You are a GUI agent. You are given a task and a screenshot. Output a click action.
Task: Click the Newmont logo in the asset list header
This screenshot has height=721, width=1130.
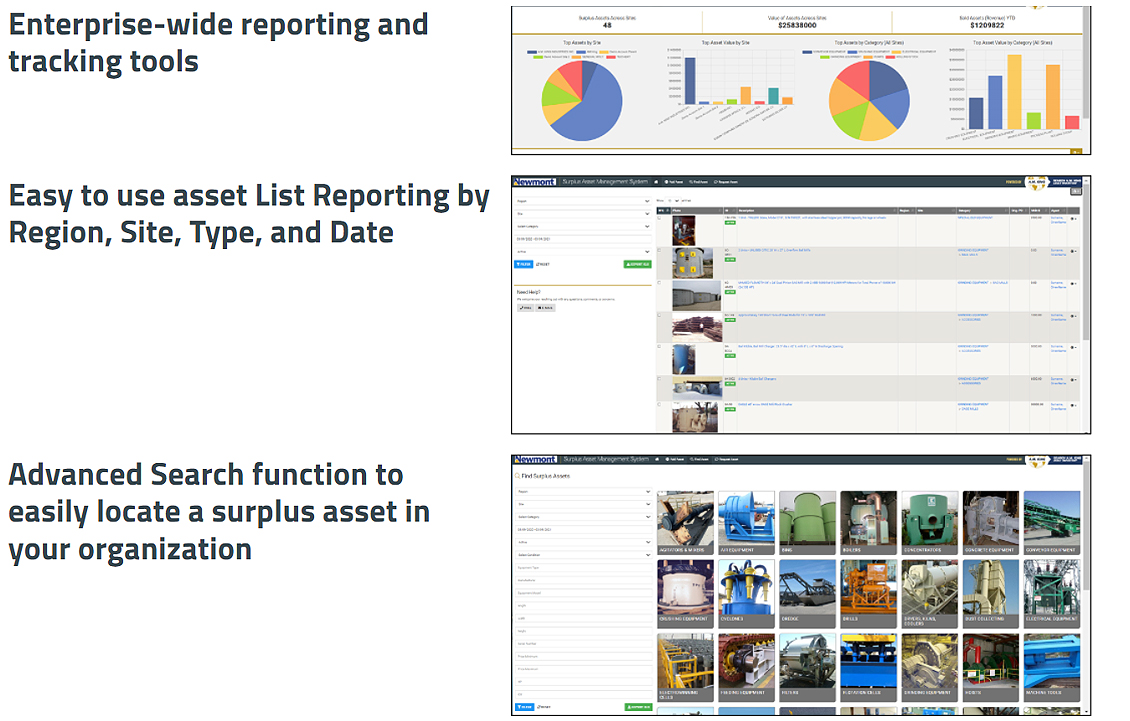pyautogui.click(x=535, y=182)
